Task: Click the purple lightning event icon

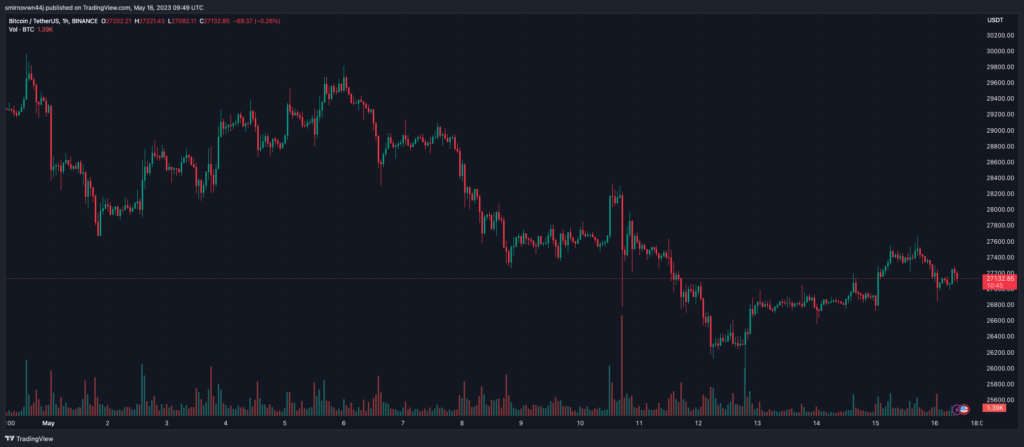Action: tap(957, 409)
